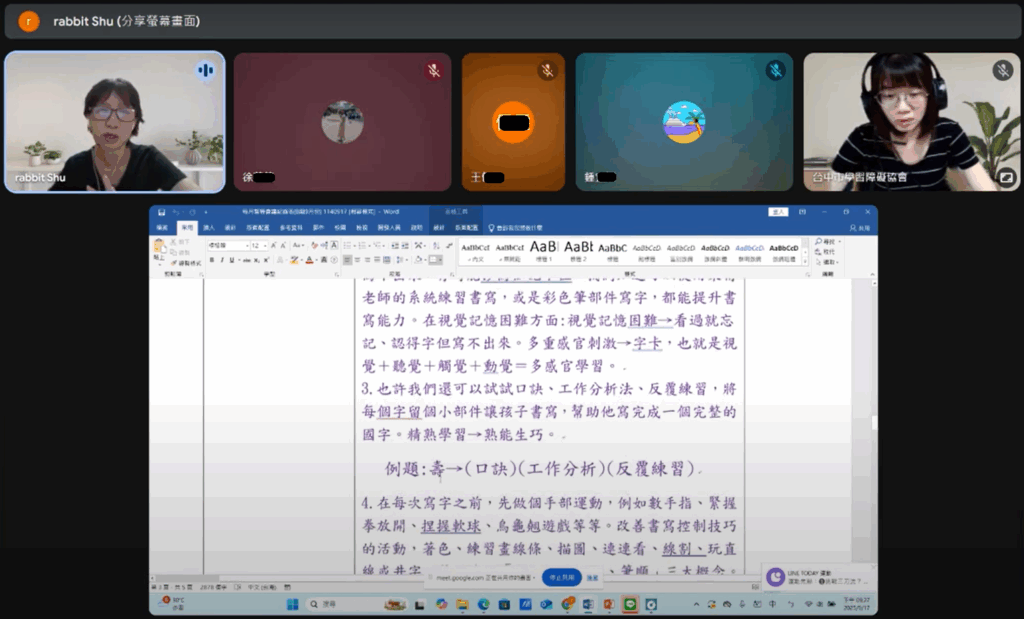
Task: Click muted mic icon on beach avatar tile
Action: pos(775,71)
